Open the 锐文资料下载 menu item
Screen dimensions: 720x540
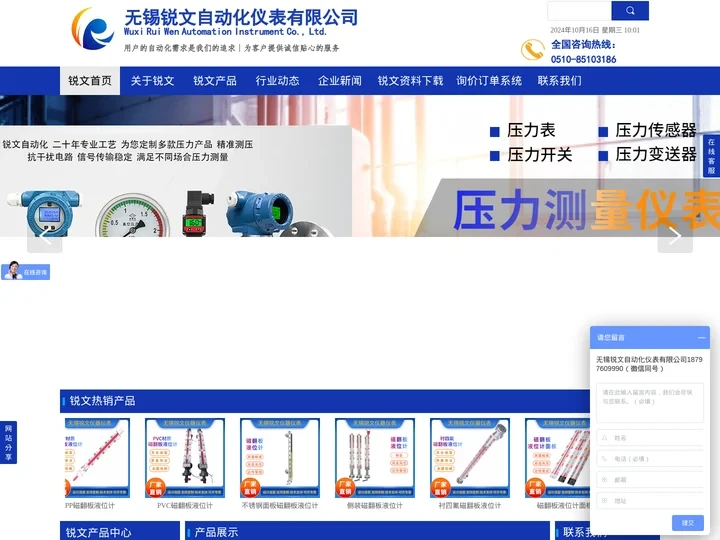coord(410,81)
